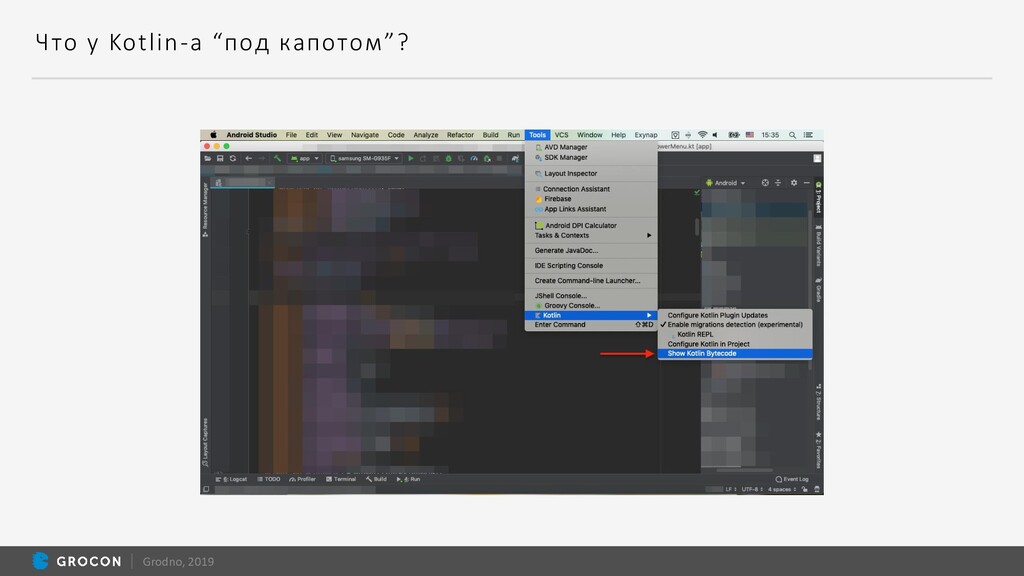The height and width of the screenshot is (576, 1024).
Task: Expand Tasks & Contexts submenu
Action: click(x=591, y=235)
